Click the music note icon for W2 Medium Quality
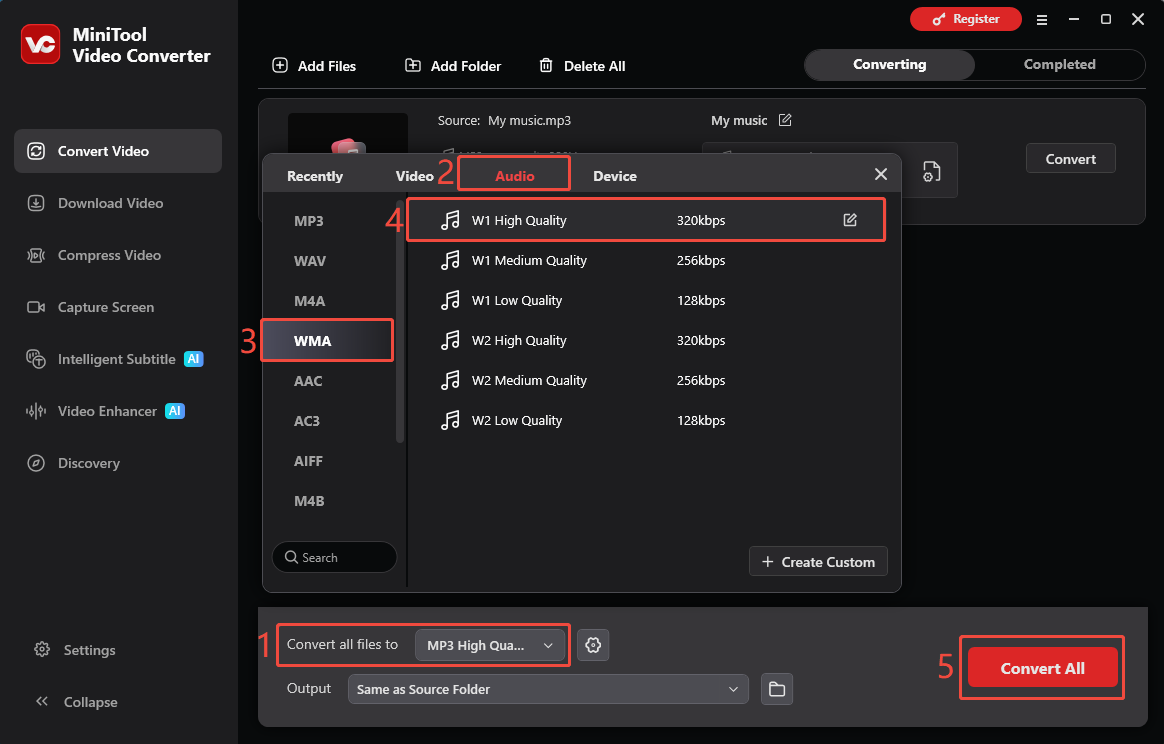 450,380
